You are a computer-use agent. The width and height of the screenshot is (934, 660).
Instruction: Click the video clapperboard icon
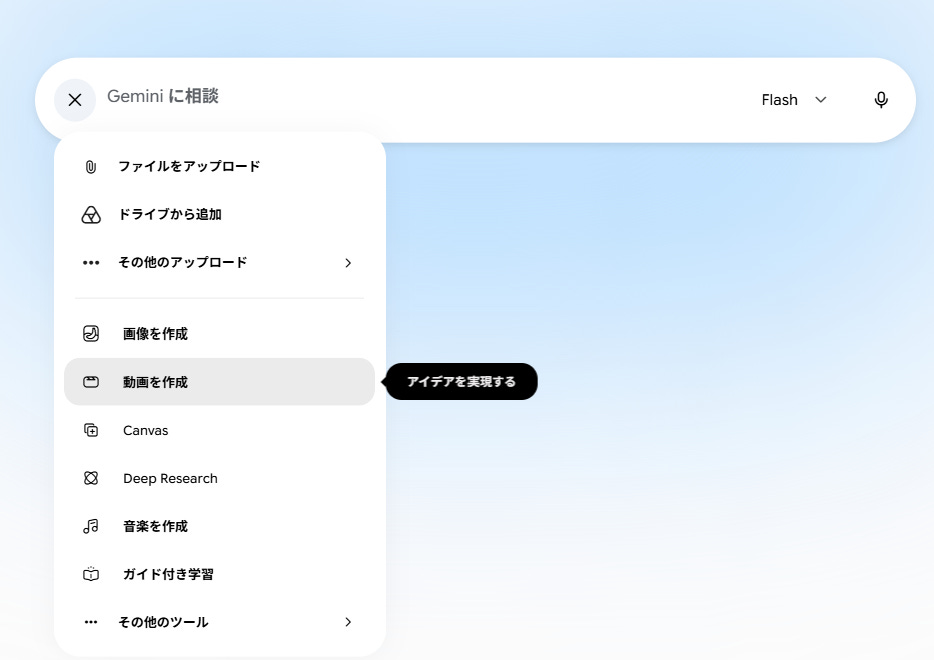click(x=91, y=382)
